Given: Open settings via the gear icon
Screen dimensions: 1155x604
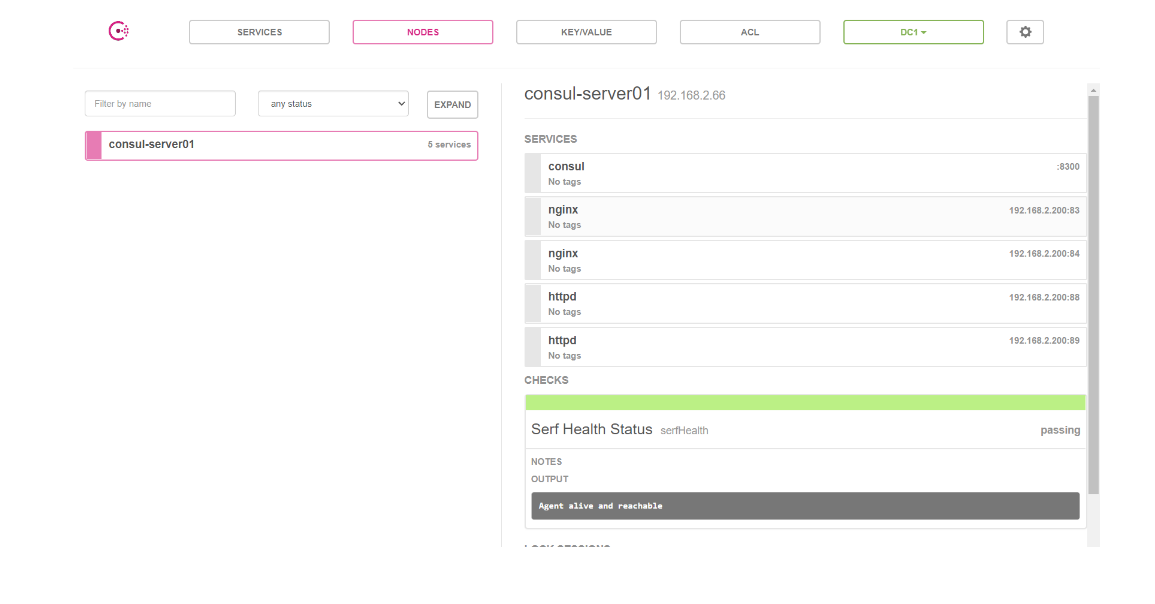Looking at the screenshot, I should 1025,32.
